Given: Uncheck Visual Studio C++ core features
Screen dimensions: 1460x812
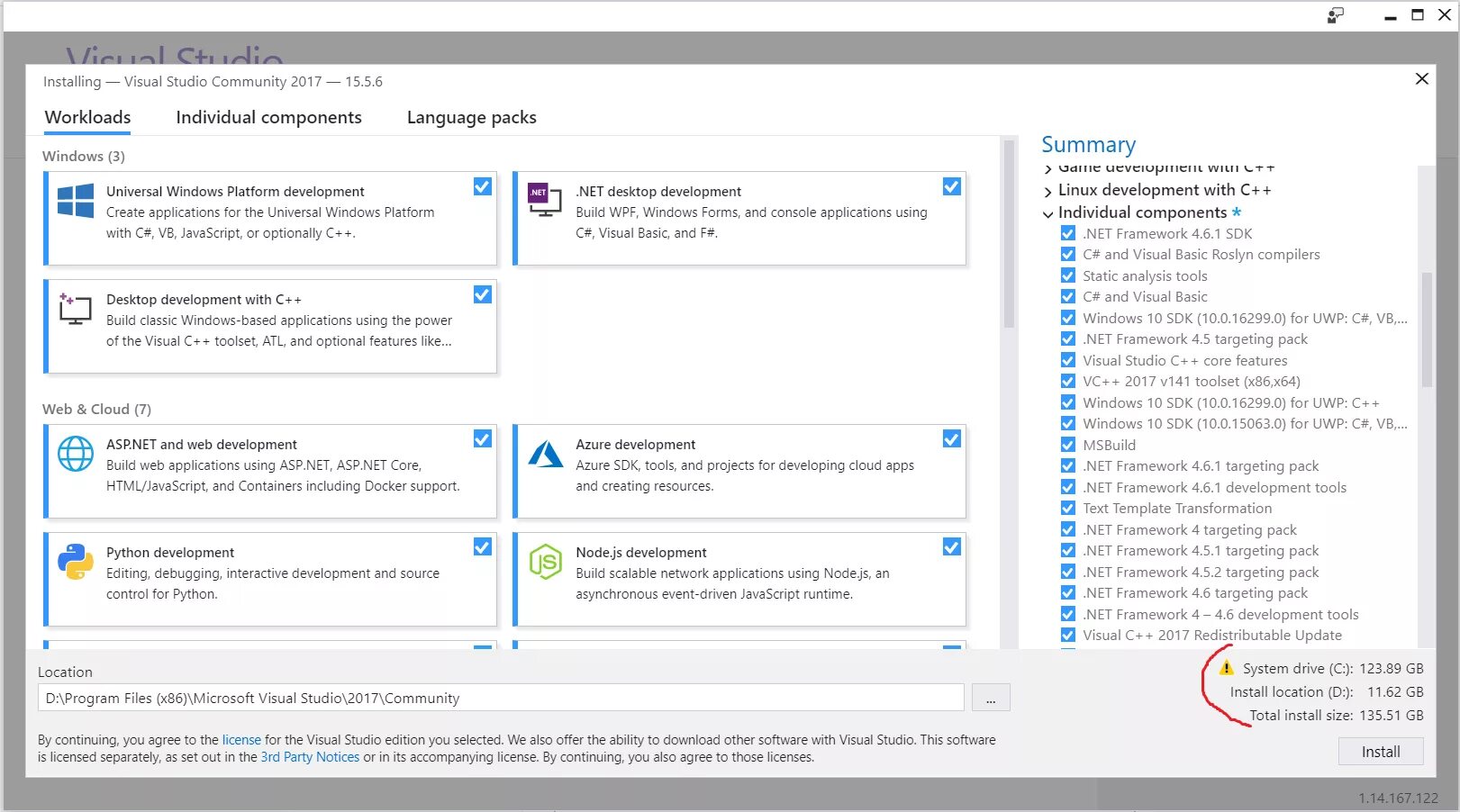Looking at the screenshot, I should (1068, 360).
